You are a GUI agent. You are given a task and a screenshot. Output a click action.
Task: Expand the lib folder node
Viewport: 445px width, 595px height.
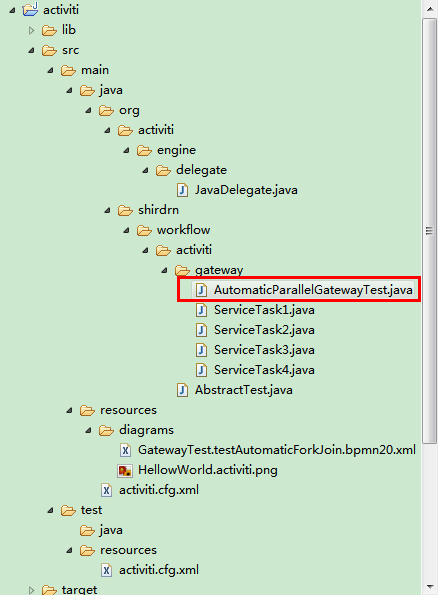click(x=31, y=30)
